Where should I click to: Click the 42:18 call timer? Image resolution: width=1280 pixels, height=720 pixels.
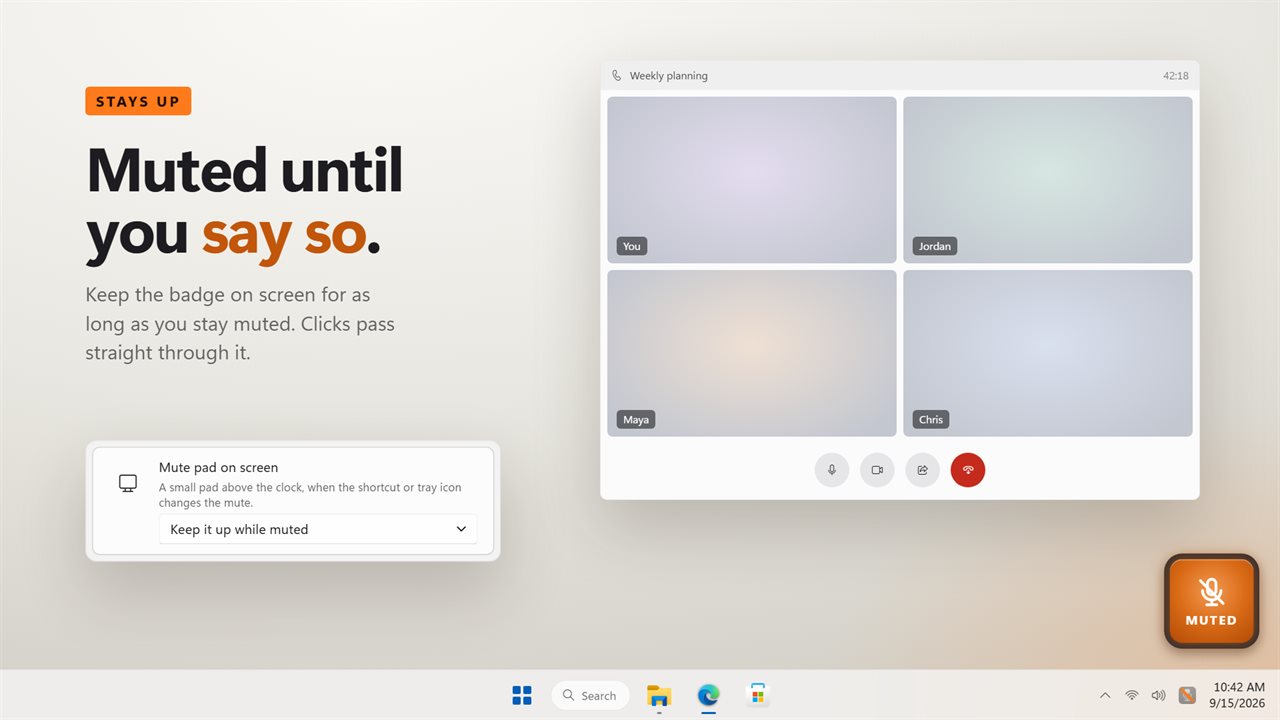[1176, 76]
